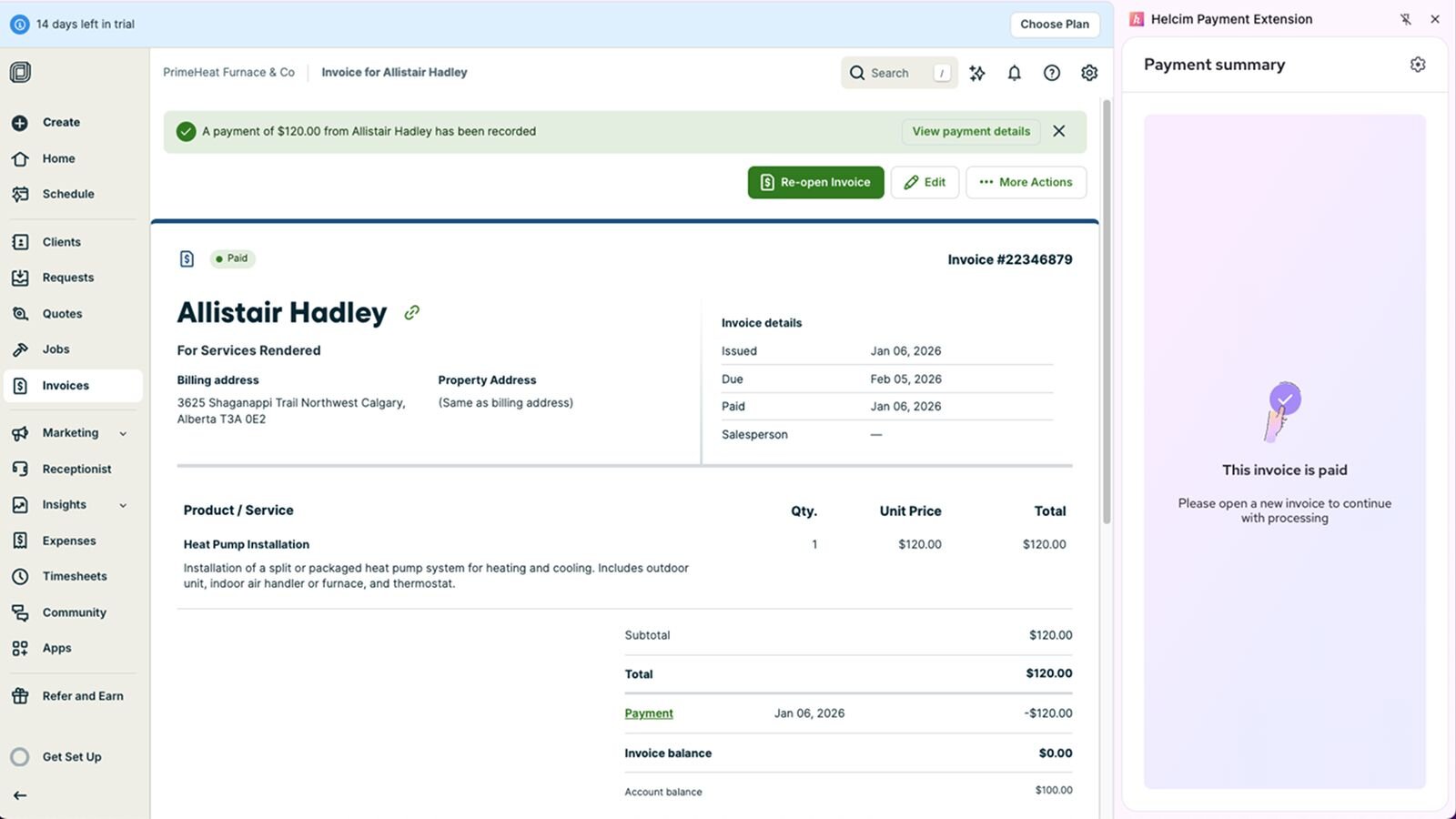Click the link icon beside Allistair Hadley
Viewport: 1456px width, 819px height.
click(x=412, y=312)
